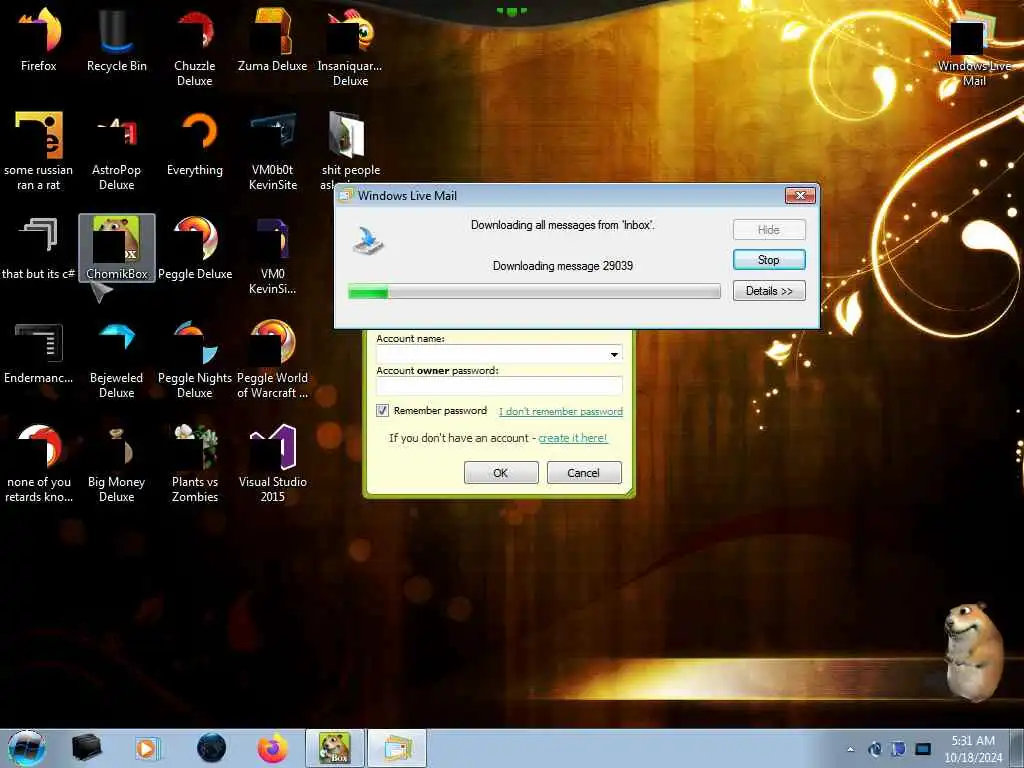1024x768 pixels.
Task: Stop the message download
Action: pyautogui.click(x=769, y=260)
